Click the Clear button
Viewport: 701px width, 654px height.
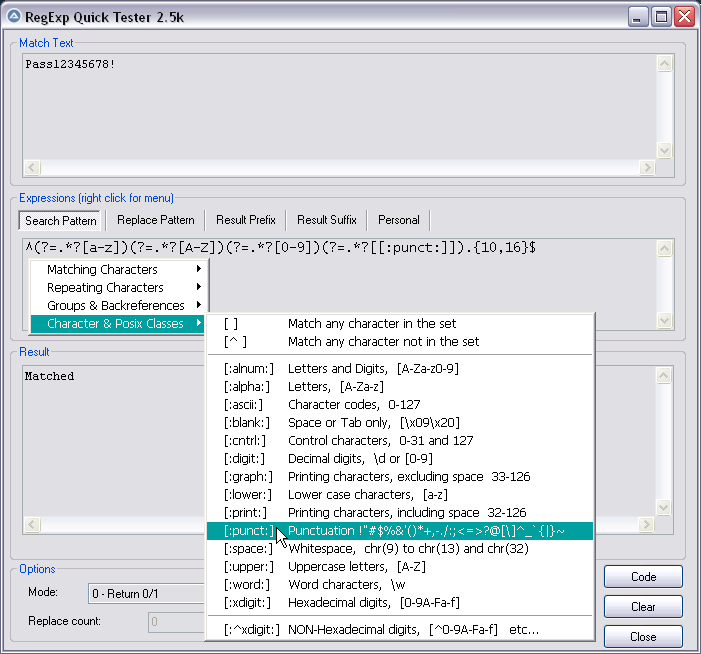[643, 607]
